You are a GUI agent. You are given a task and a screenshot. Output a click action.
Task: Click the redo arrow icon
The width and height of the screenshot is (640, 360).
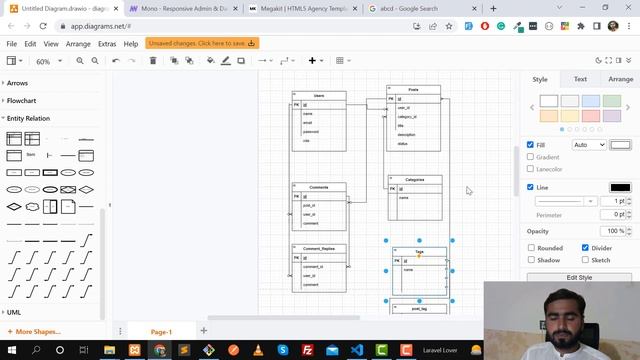click(x=131, y=60)
